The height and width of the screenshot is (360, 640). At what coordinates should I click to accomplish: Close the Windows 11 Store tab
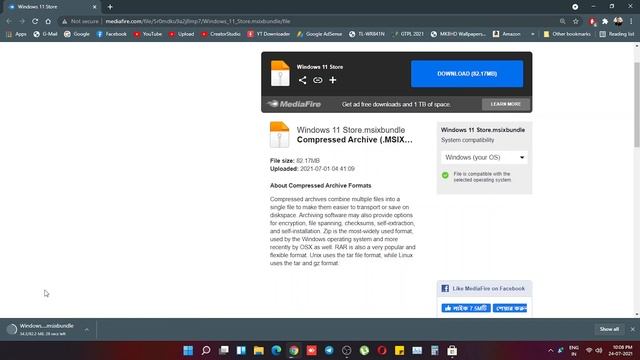pyautogui.click(x=94, y=7)
